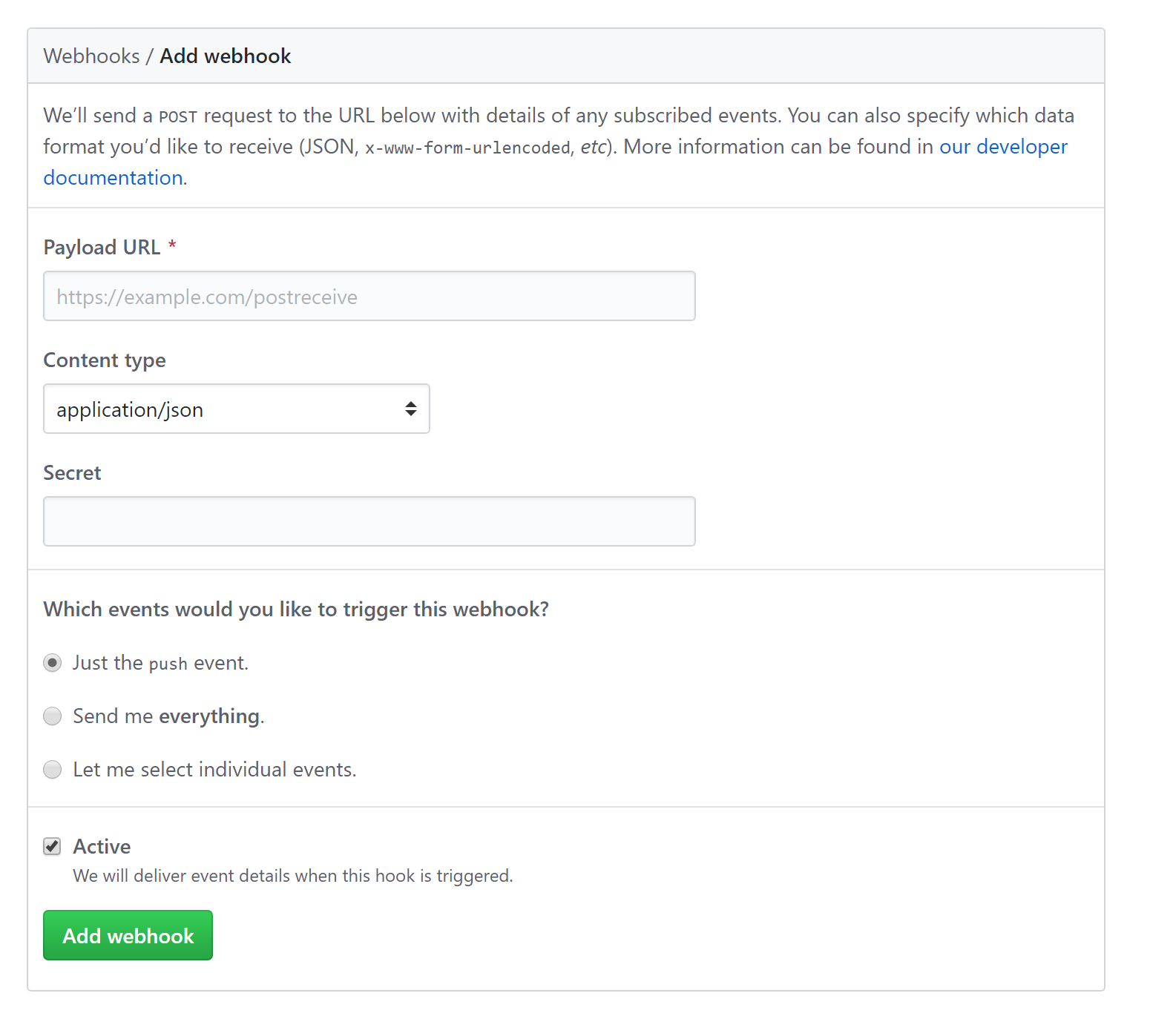The width and height of the screenshot is (1150, 1036).
Task: Open the application/json content type dropdown
Action: pos(236,409)
